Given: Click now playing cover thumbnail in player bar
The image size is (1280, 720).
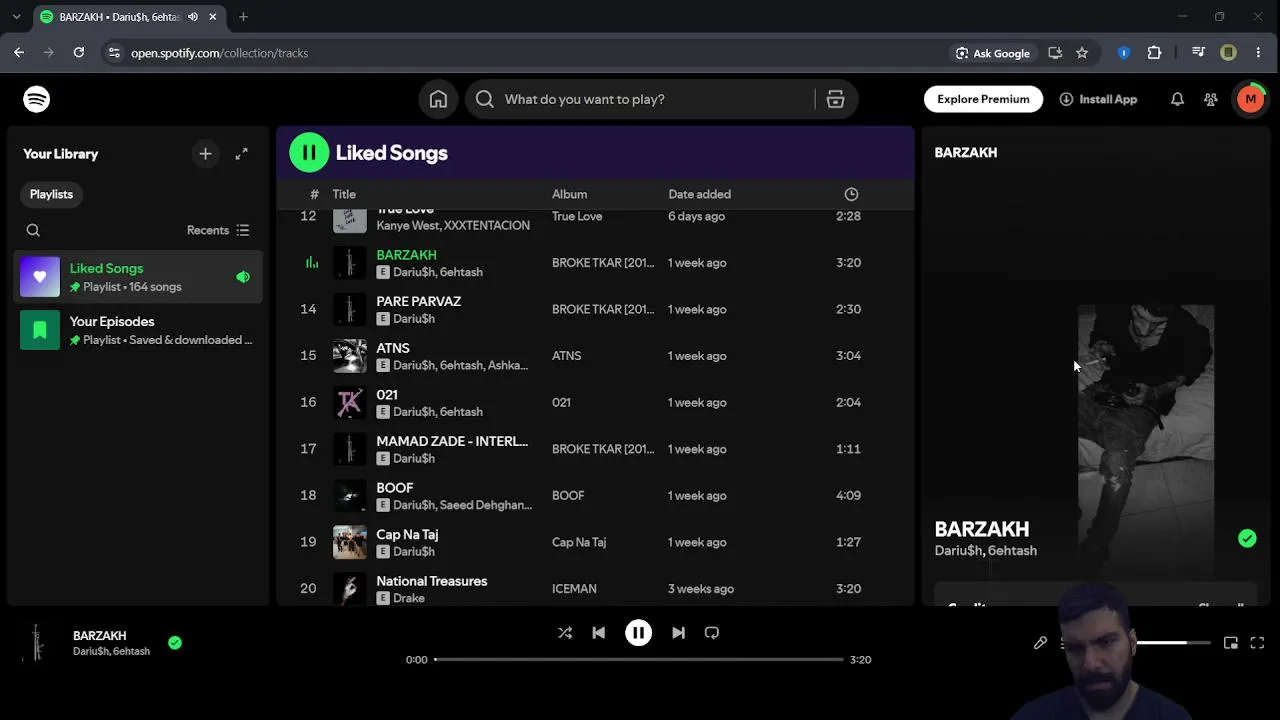Looking at the screenshot, I should (37, 643).
